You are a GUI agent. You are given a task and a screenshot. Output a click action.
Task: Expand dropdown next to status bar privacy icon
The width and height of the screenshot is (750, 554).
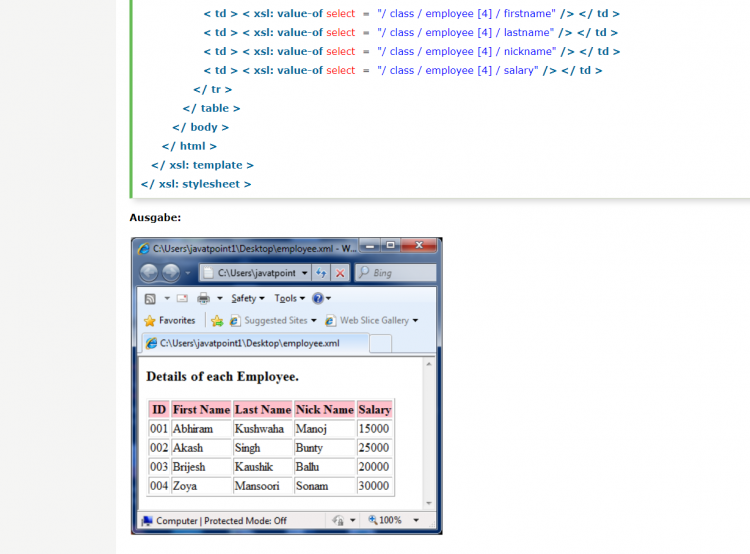click(x=353, y=520)
